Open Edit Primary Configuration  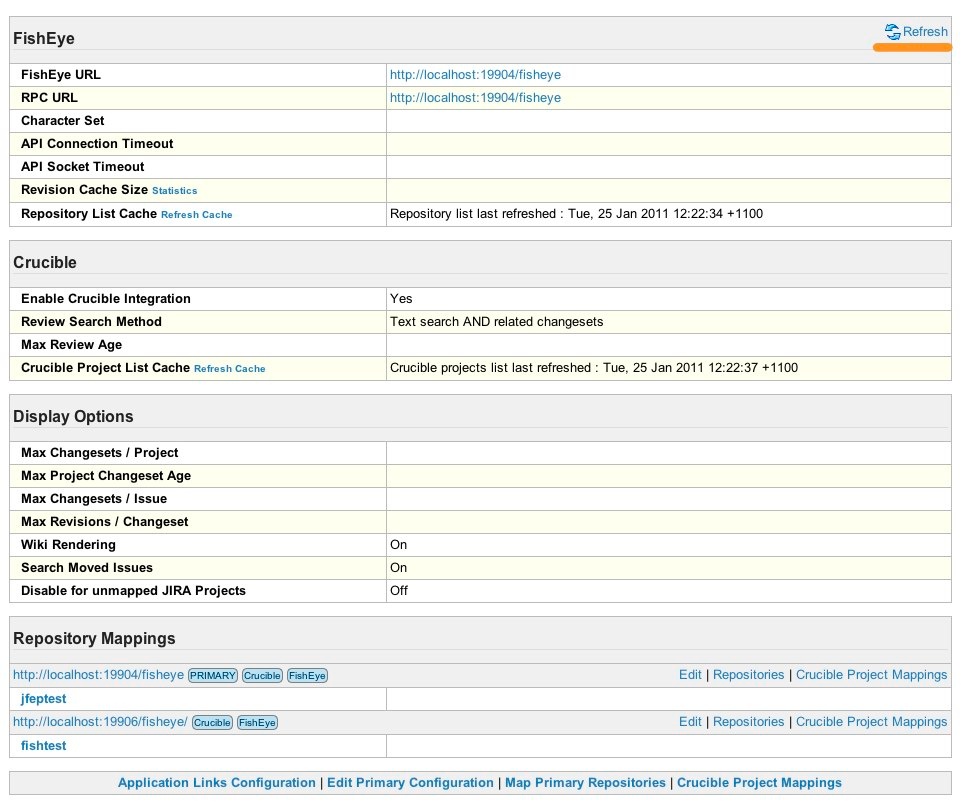[410, 783]
